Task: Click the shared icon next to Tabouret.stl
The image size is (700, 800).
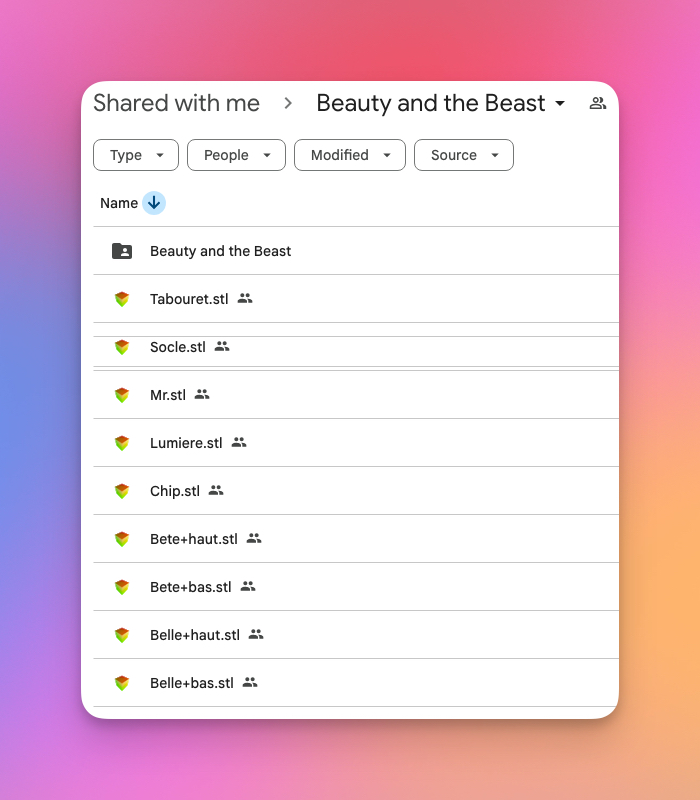Action: point(245,298)
